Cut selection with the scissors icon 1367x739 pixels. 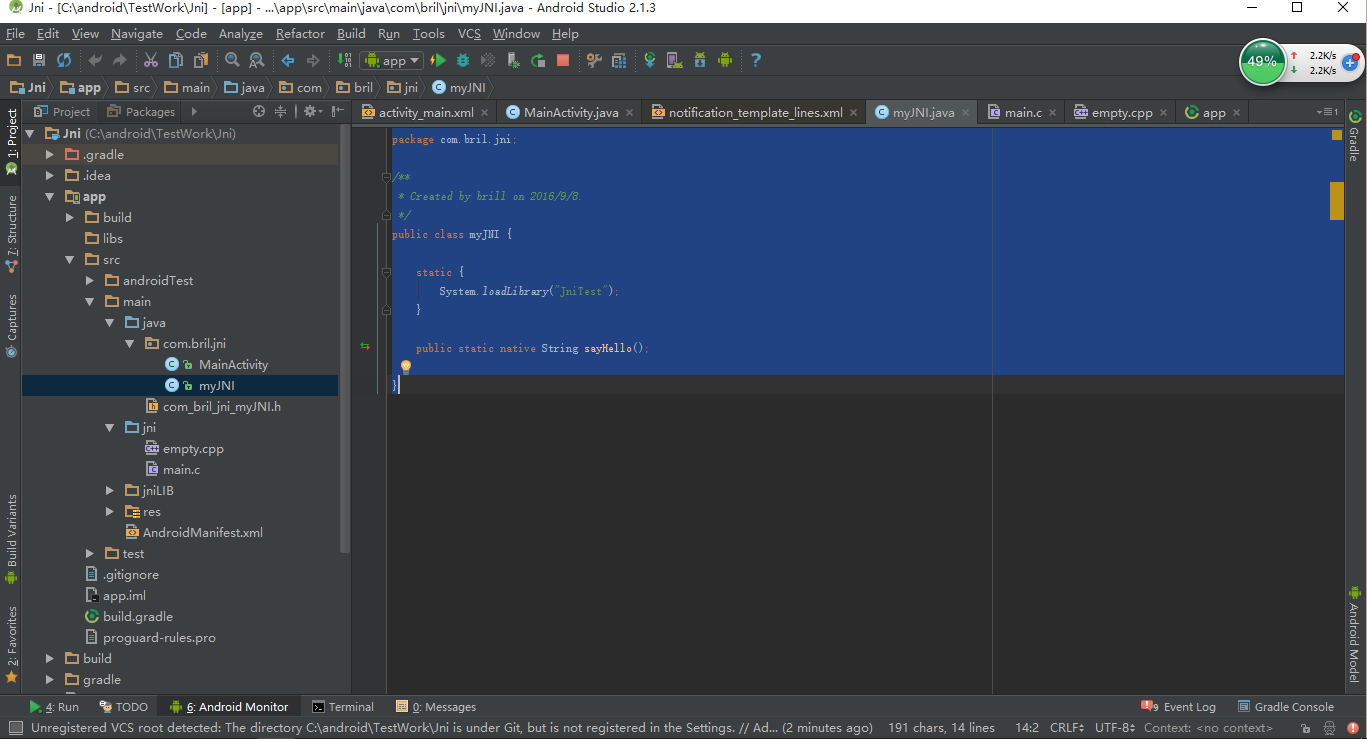tap(151, 60)
